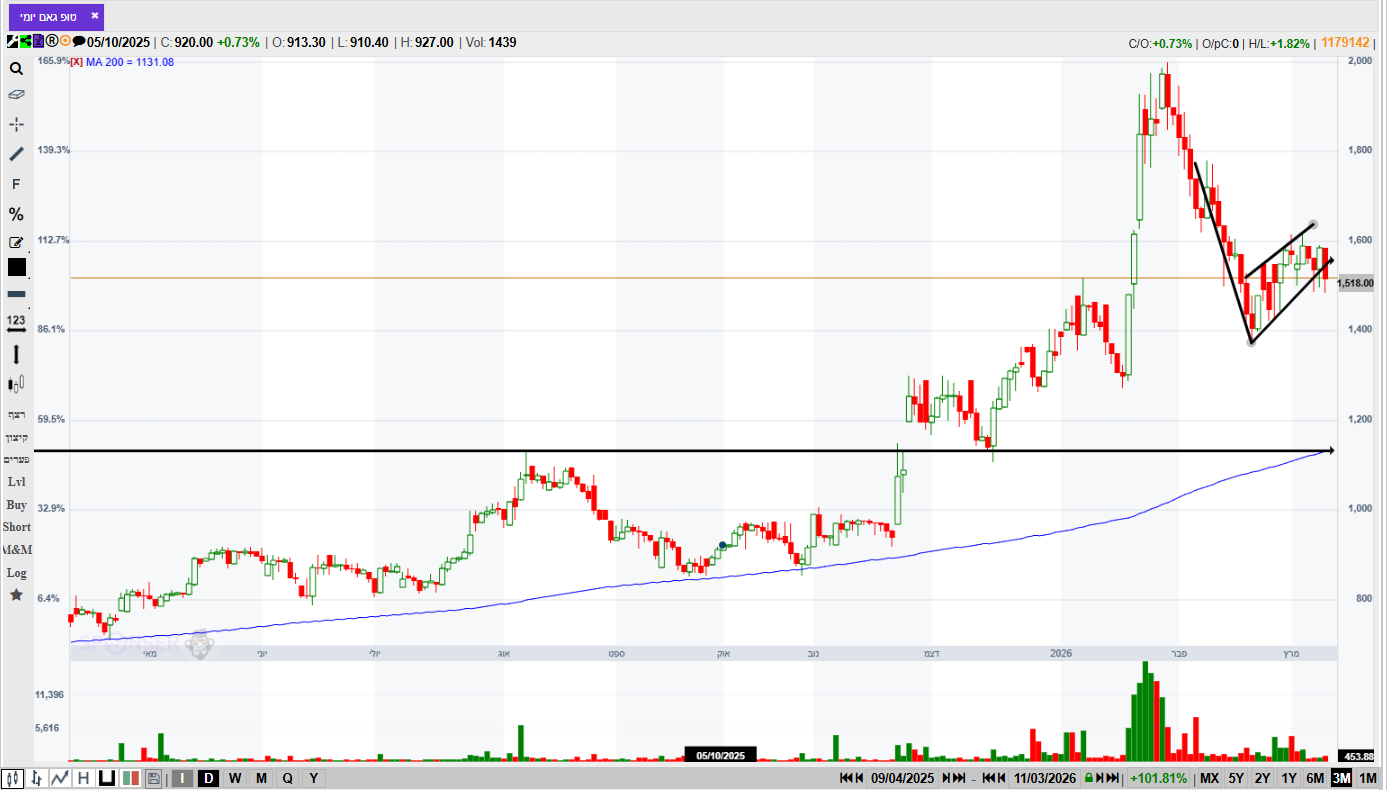Select the magnifier zoom tool
Image resolution: width=1387 pixels, height=790 pixels.
[x=16, y=69]
